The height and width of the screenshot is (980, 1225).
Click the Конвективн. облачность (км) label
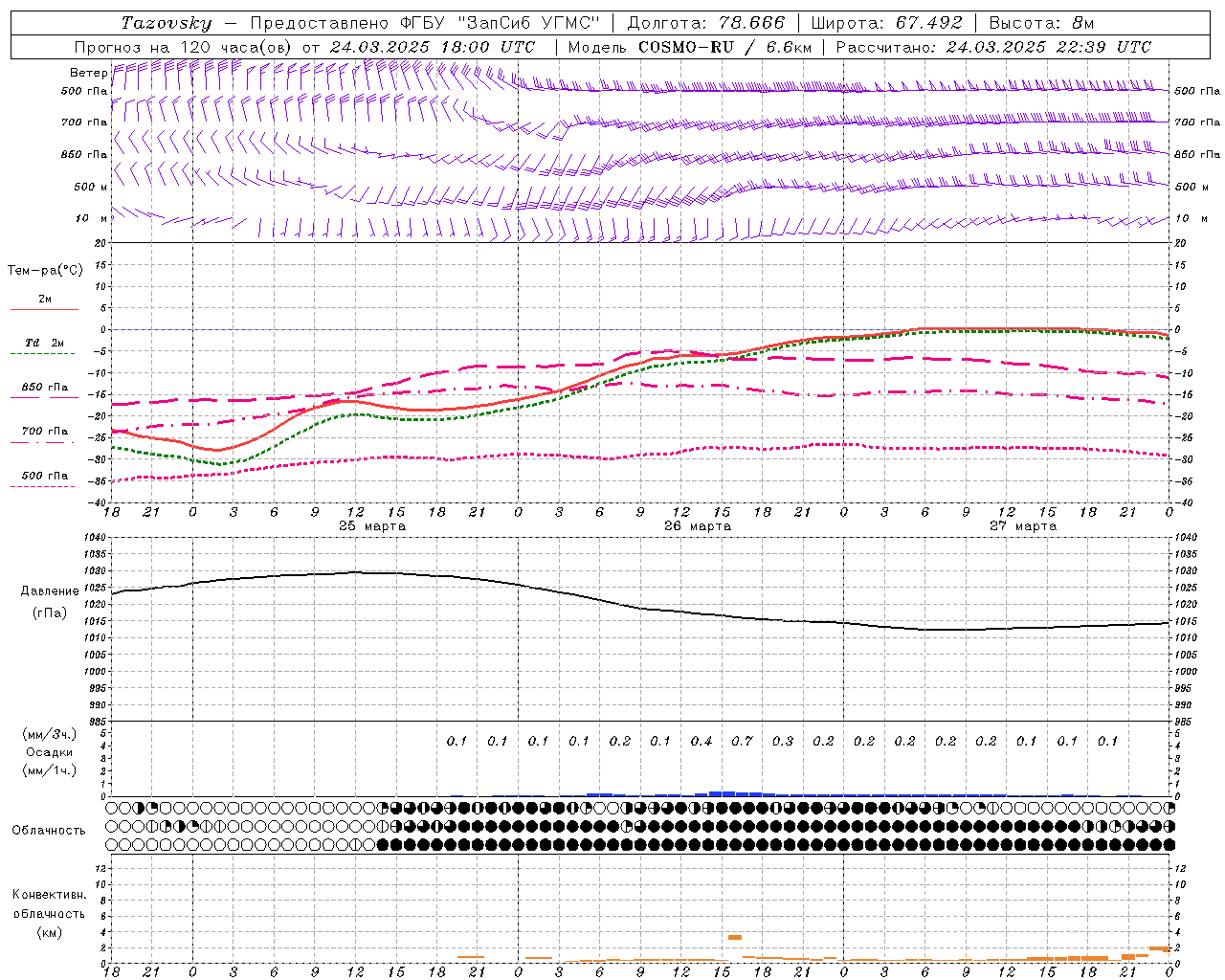(49, 913)
